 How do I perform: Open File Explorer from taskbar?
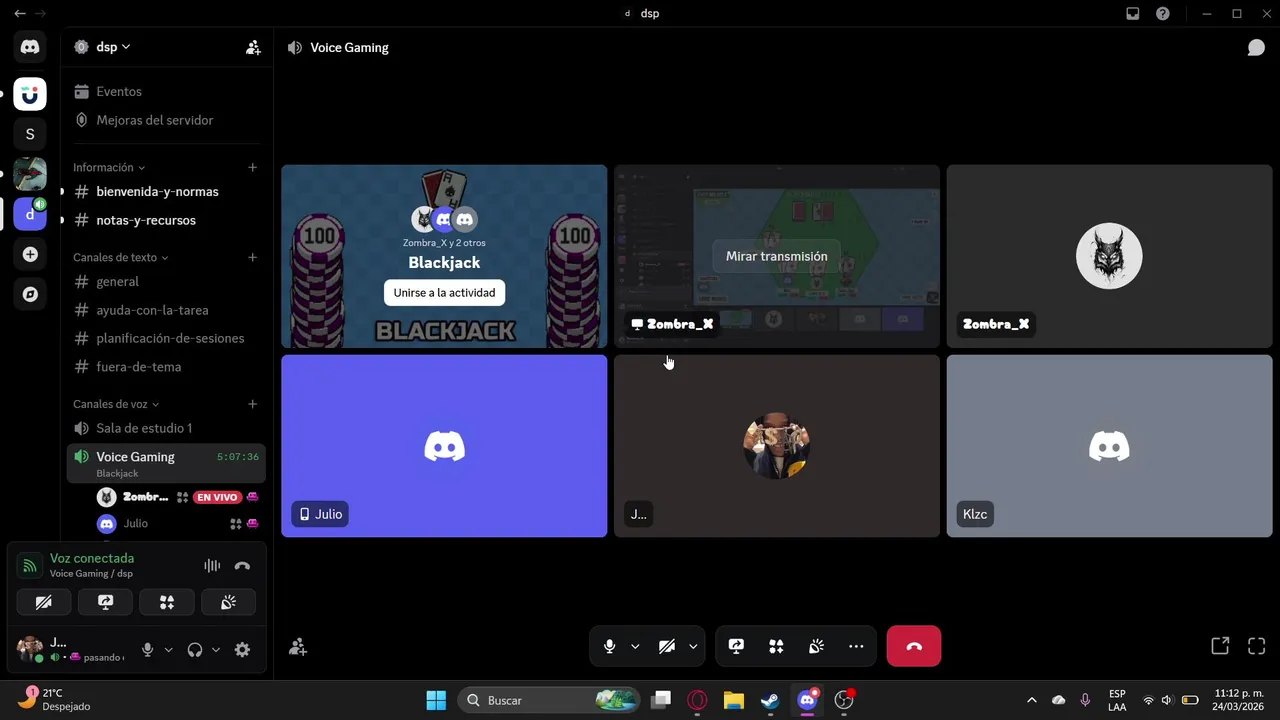coord(733,700)
